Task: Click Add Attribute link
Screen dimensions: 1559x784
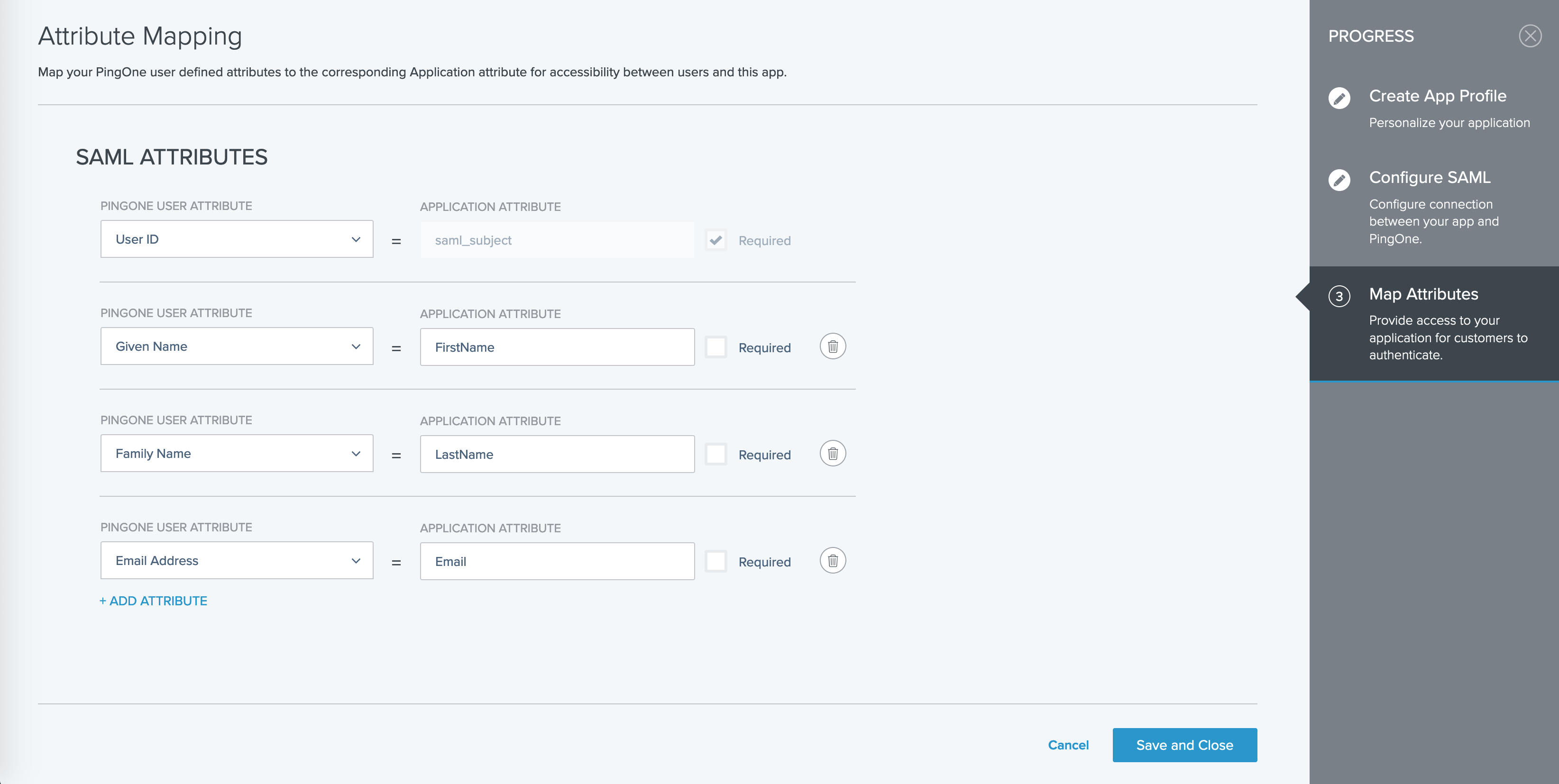Action: [x=153, y=602]
